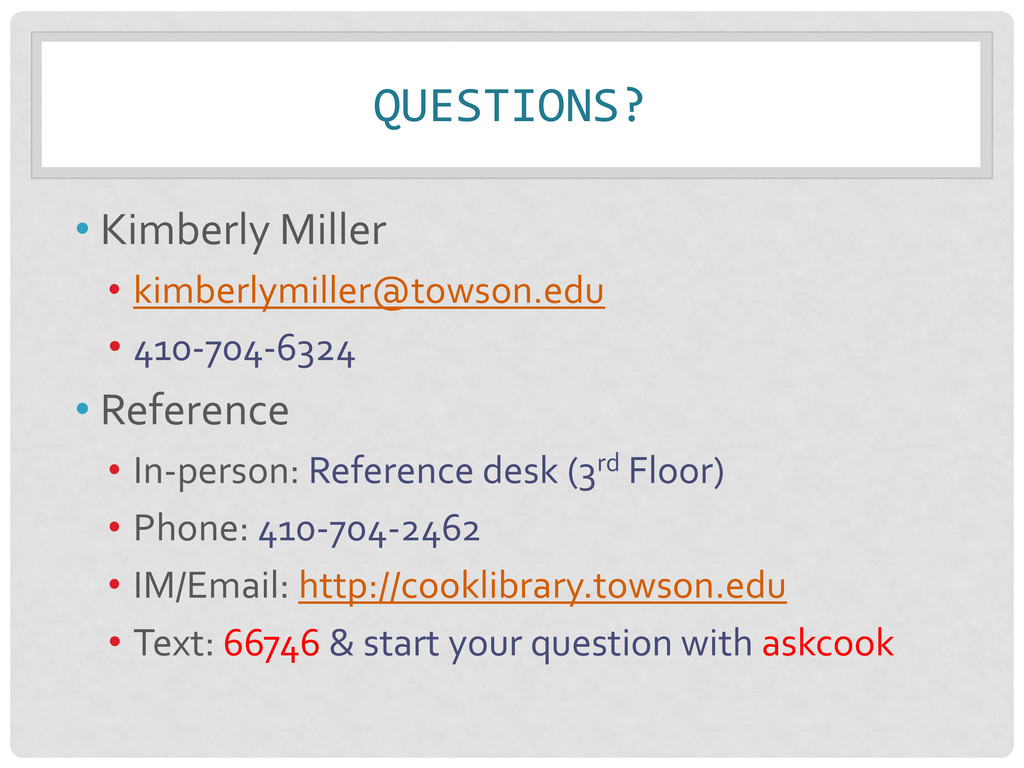Click the reference phone number 410-704-2462
The height and width of the screenshot is (768, 1024).
click(x=369, y=528)
